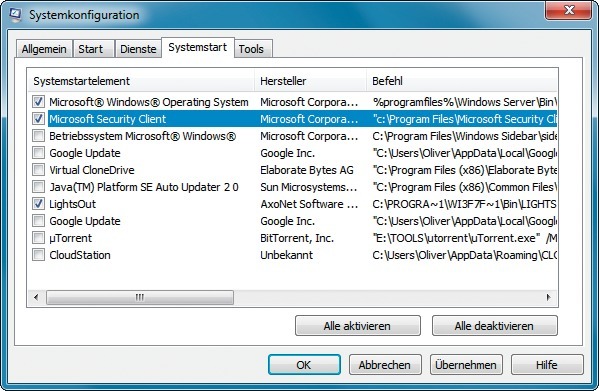Open the Tools tab

[252, 49]
